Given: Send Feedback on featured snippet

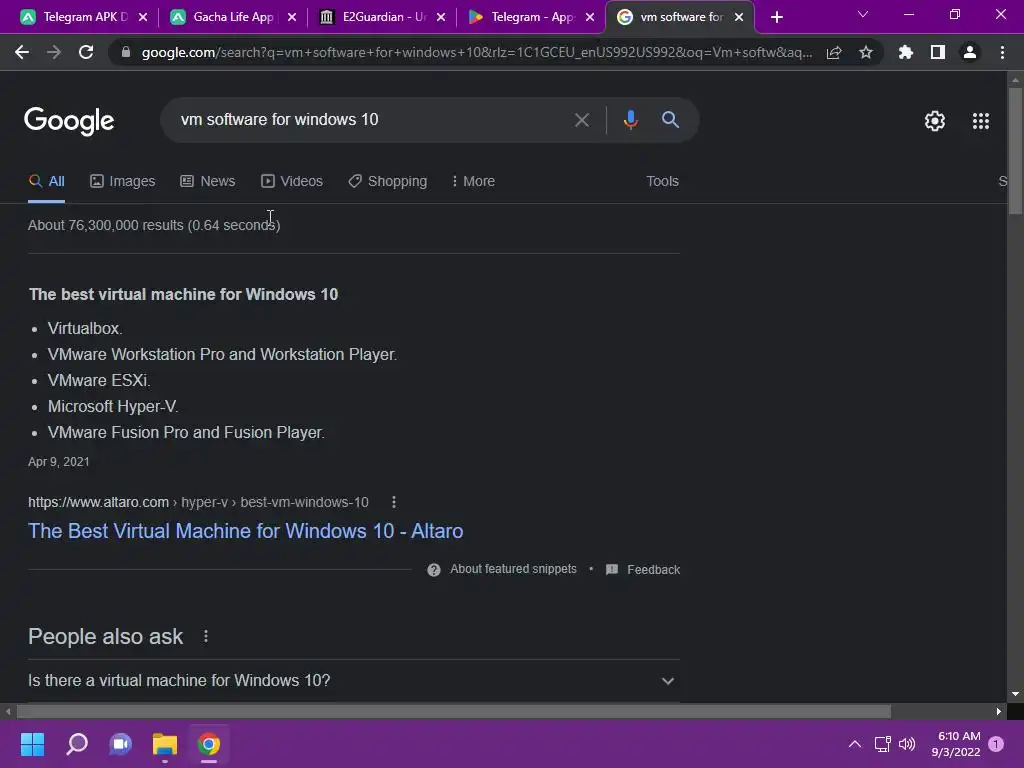Looking at the screenshot, I should click(x=643, y=569).
